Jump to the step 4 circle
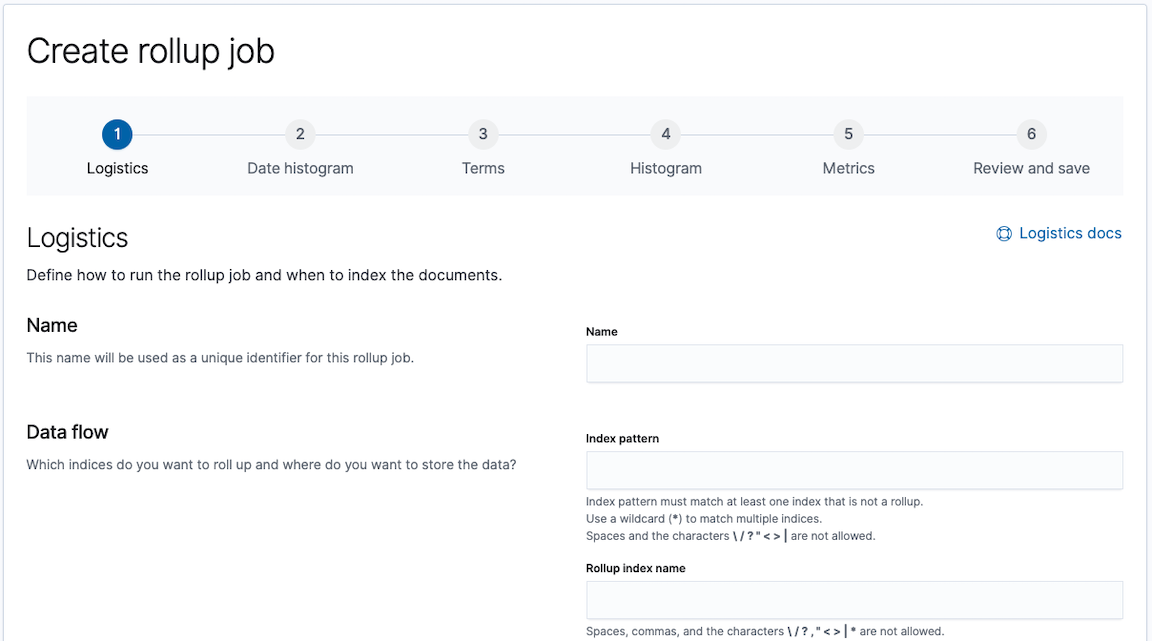The width and height of the screenshot is (1152, 641). point(666,134)
